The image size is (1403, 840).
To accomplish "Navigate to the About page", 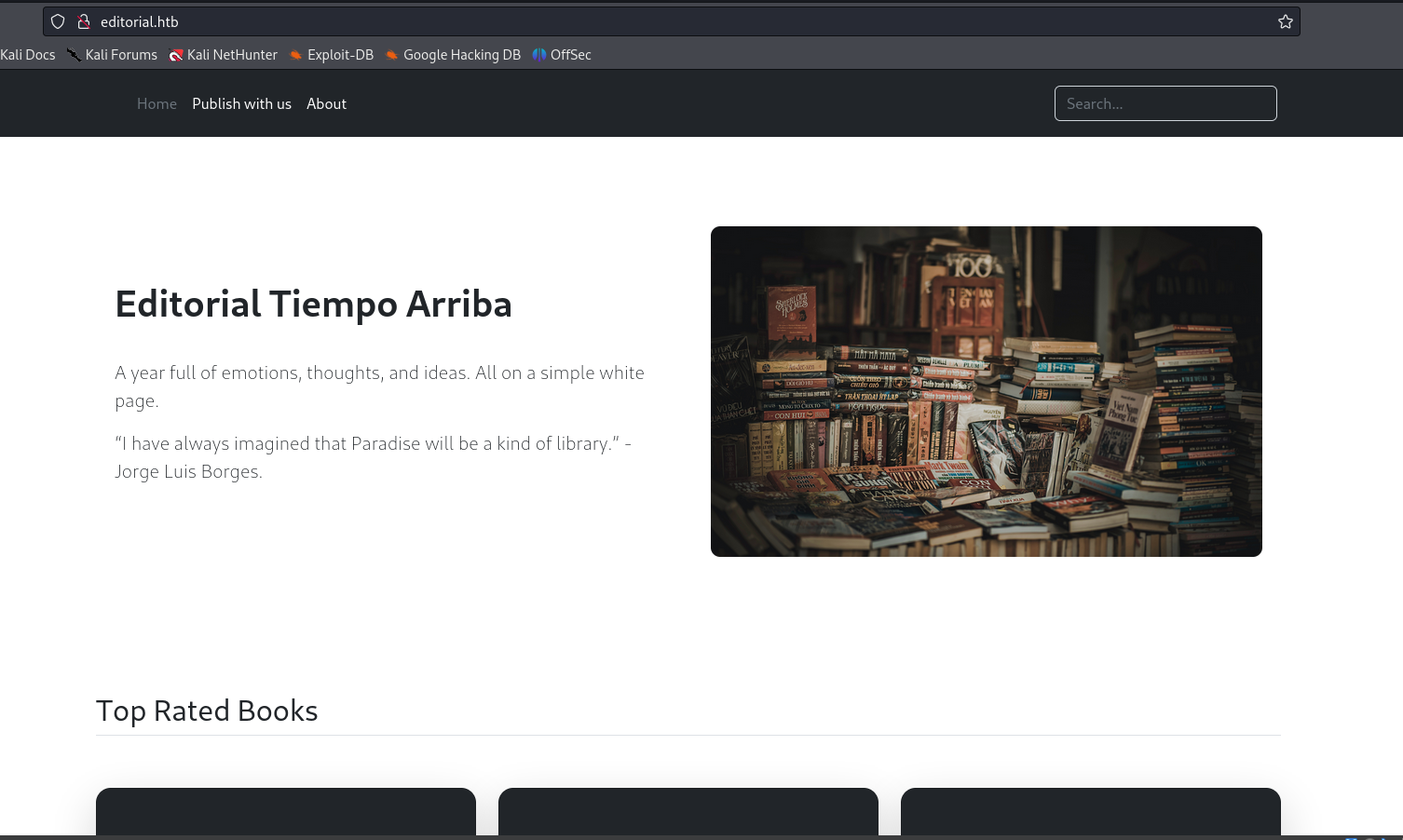I will coord(326,104).
